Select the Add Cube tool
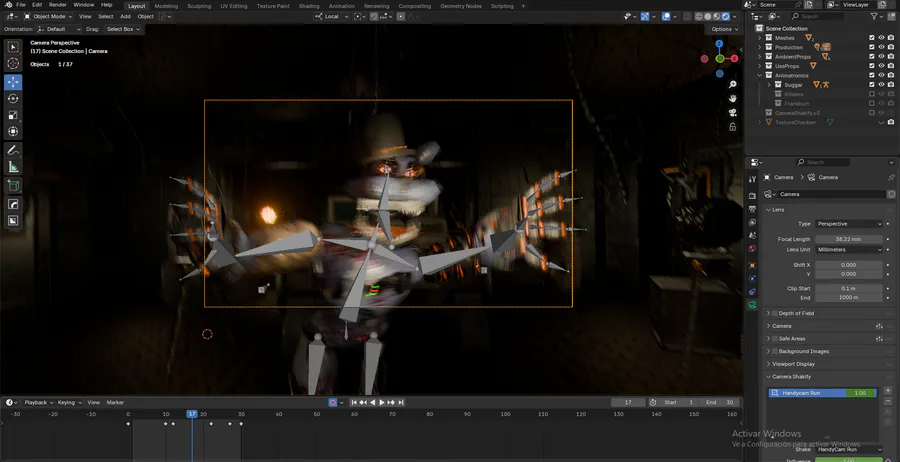Image resolution: width=900 pixels, height=462 pixels. point(13,185)
